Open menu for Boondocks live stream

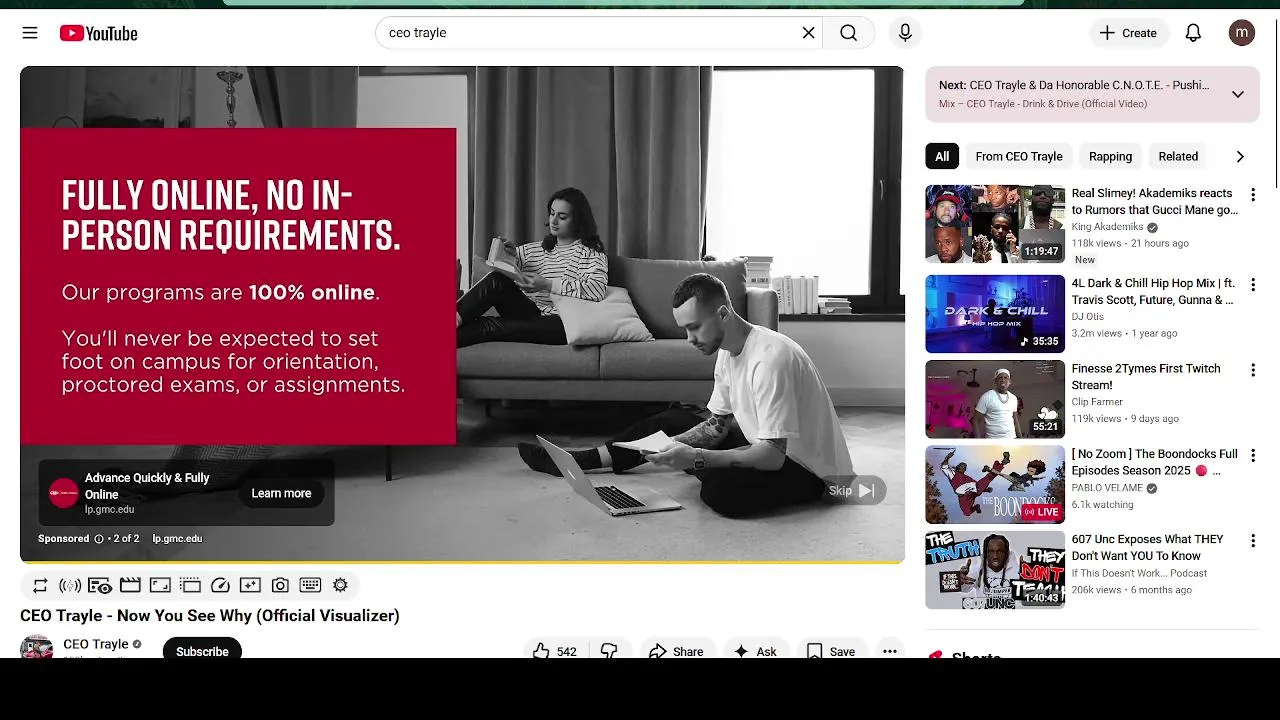pos(1252,455)
